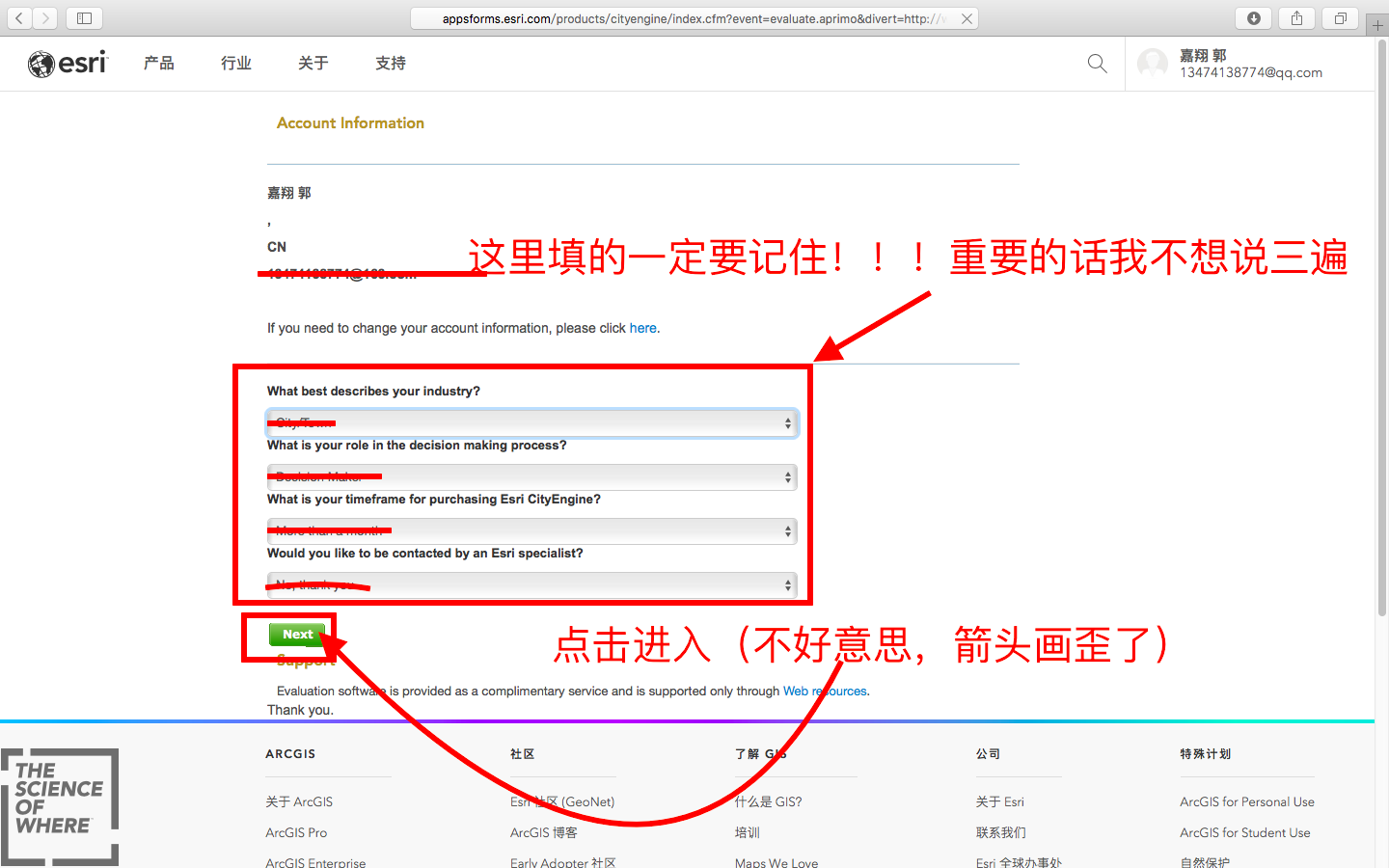Open the site search magnifier icon
Screen dimensions: 1389x868
coord(1097,64)
